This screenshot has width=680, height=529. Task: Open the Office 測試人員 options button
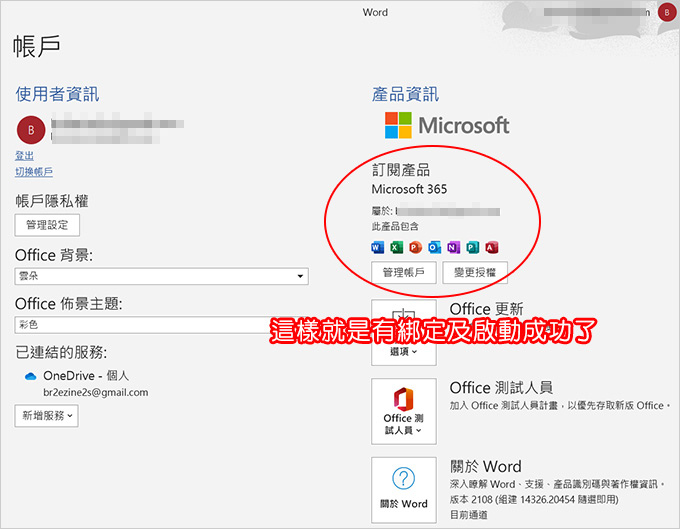(x=404, y=411)
